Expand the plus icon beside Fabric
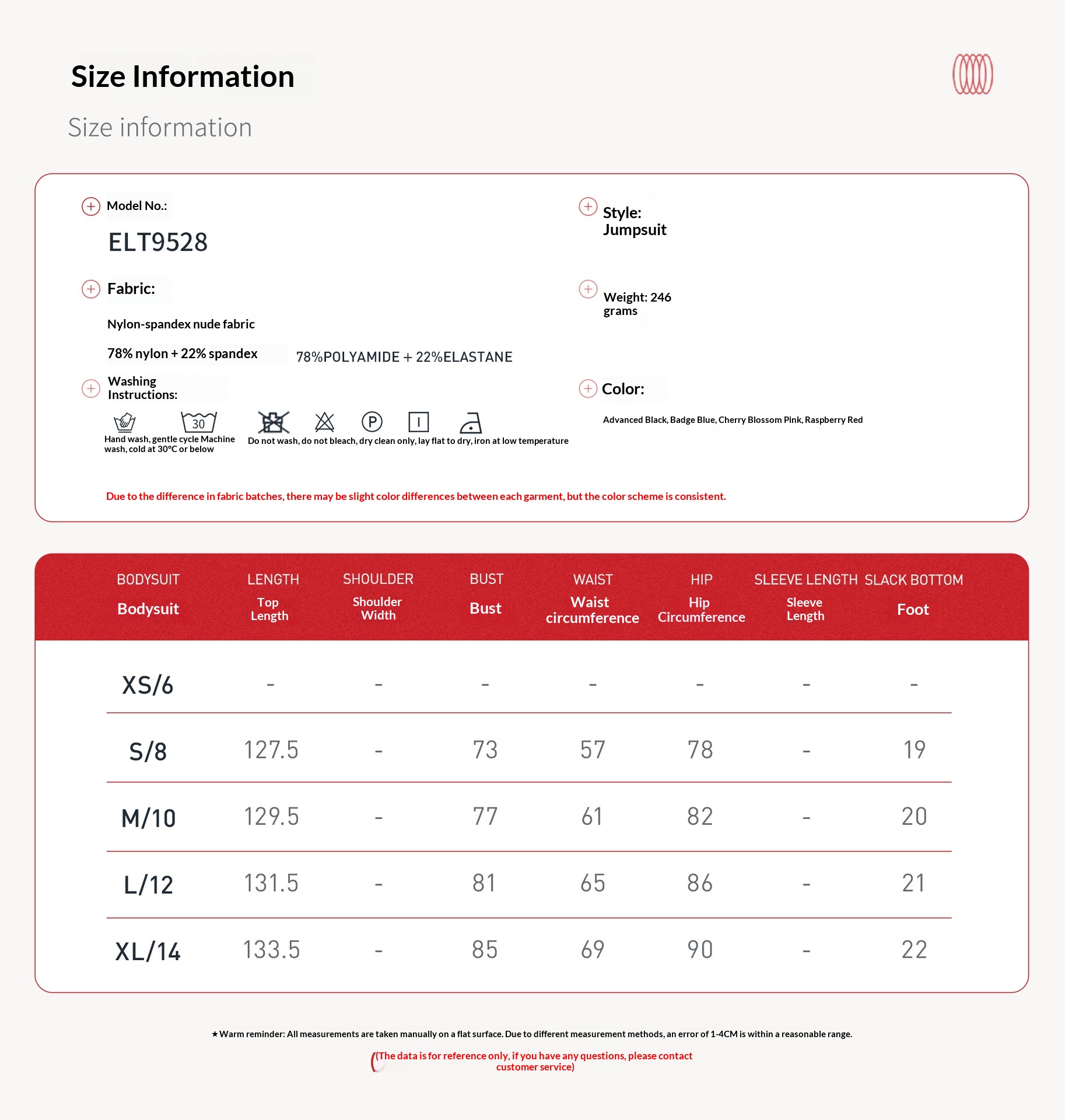 click(91, 289)
